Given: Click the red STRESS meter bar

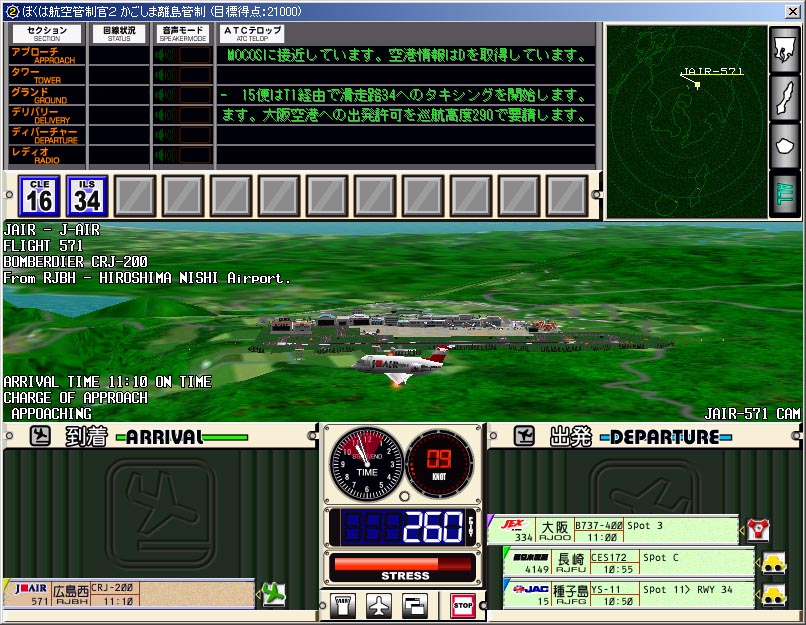Looking at the screenshot, I should [x=405, y=565].
